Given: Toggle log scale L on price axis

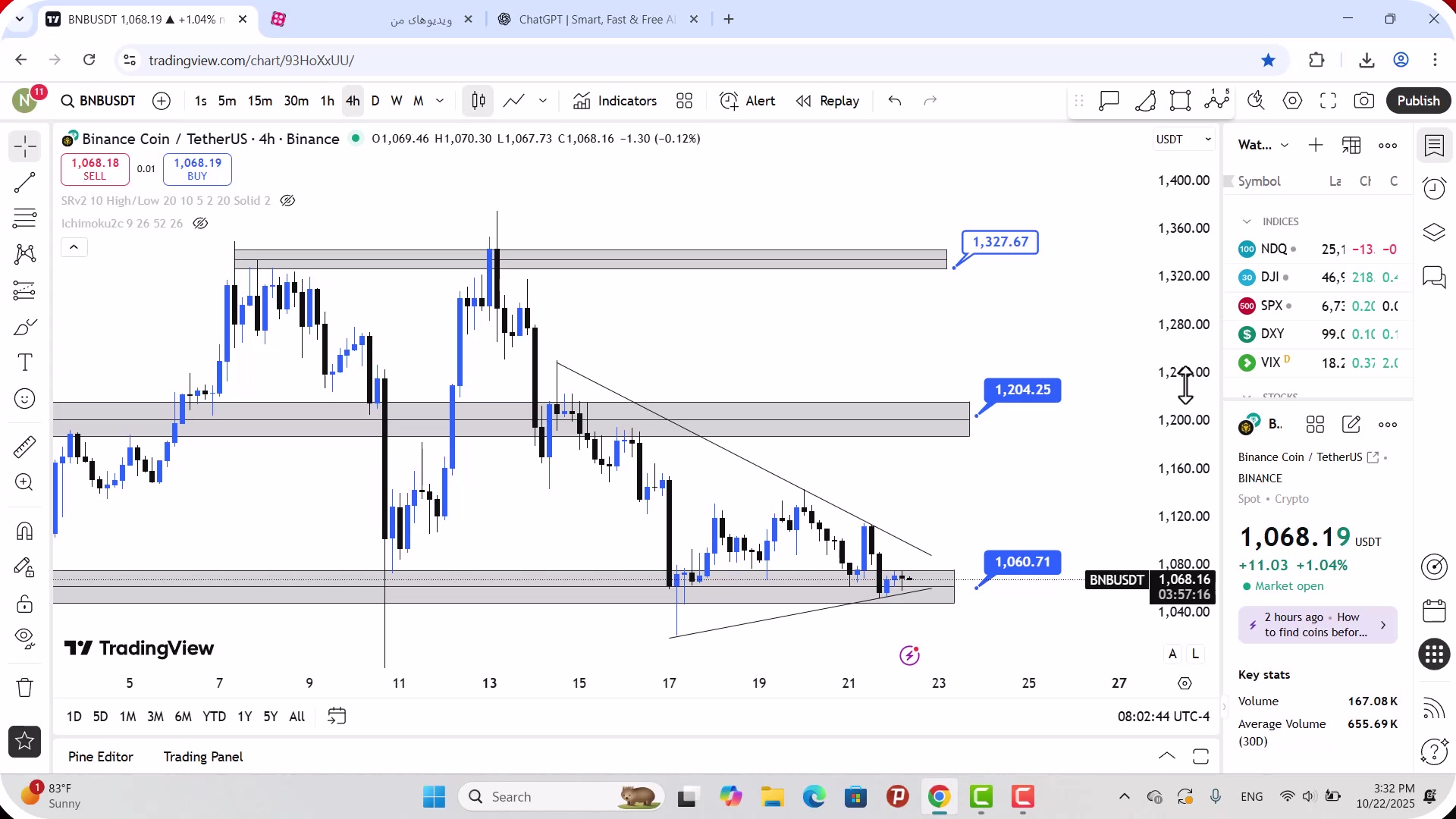Looking at the screenshot, I should coord(1195,654).
